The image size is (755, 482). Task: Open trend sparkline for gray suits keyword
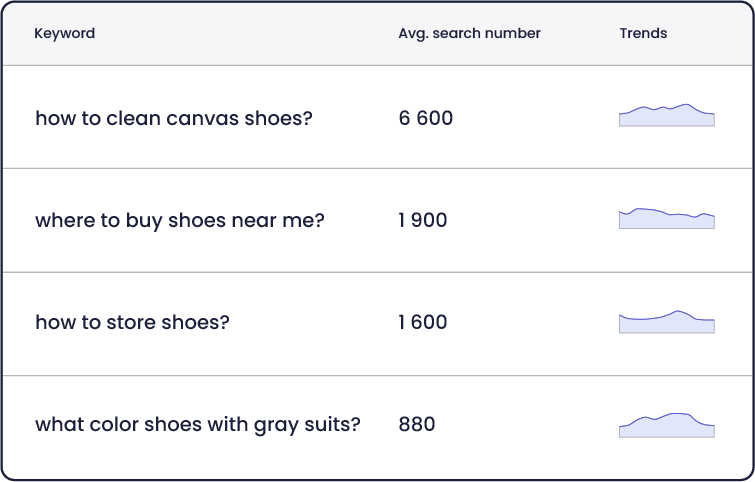pos(666,425)
